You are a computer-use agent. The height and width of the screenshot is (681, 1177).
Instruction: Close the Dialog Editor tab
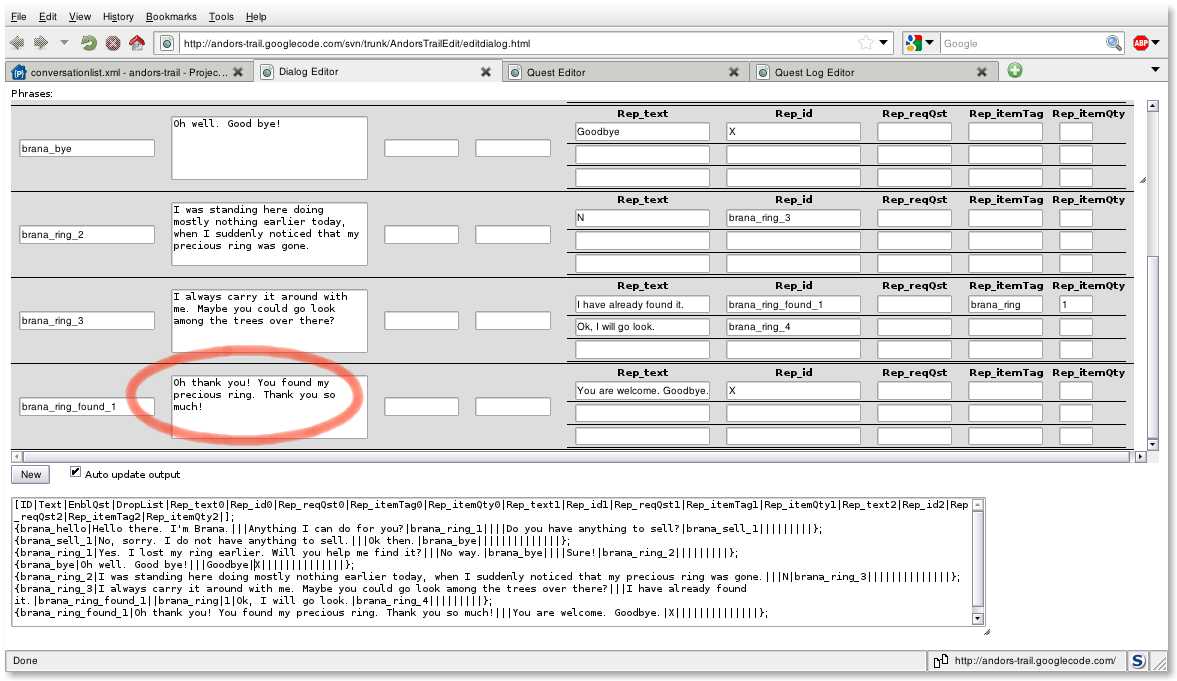(485, 72)
